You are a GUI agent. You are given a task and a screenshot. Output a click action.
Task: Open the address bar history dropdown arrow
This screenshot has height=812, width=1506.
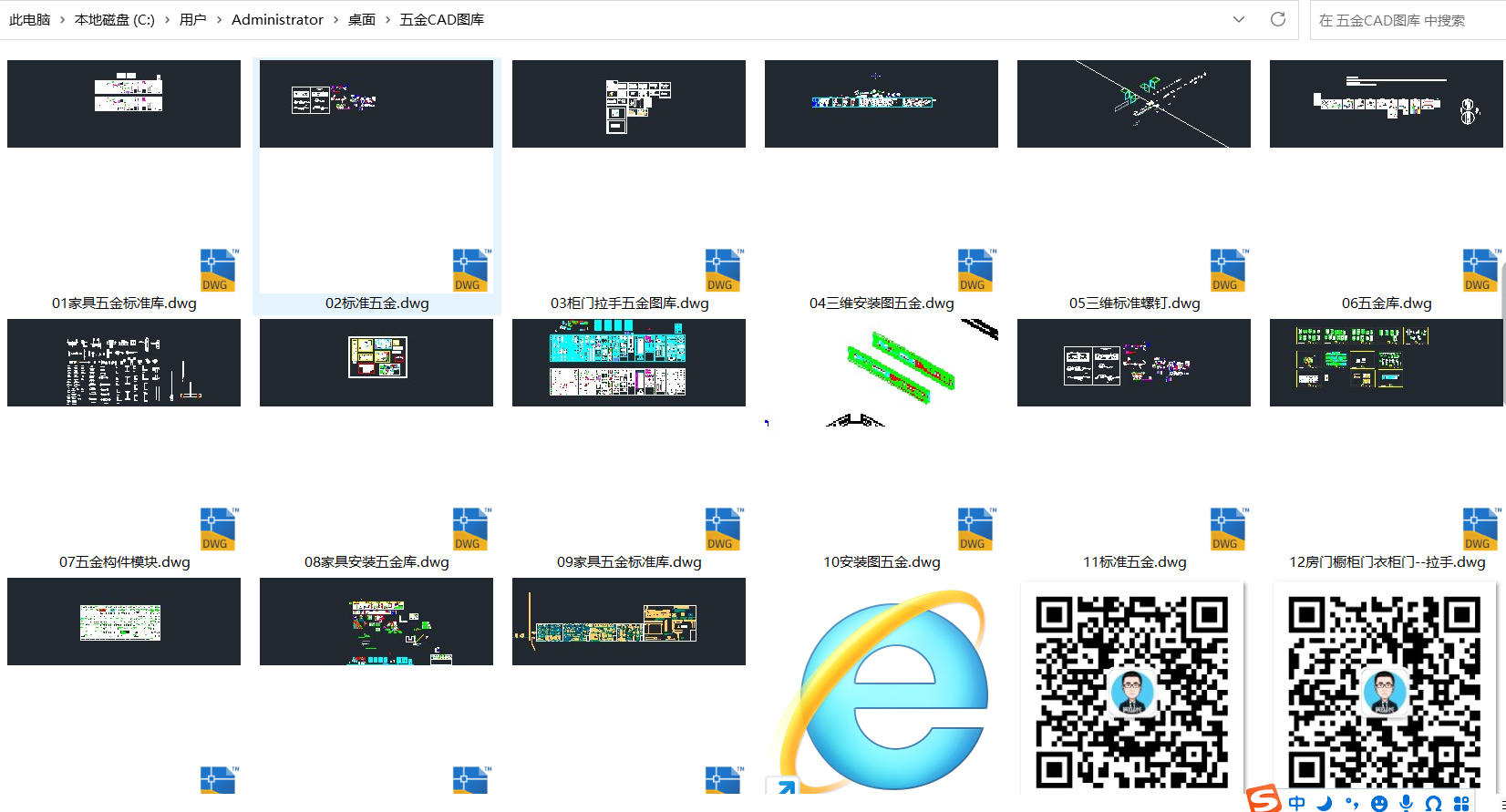[1238, 19]
